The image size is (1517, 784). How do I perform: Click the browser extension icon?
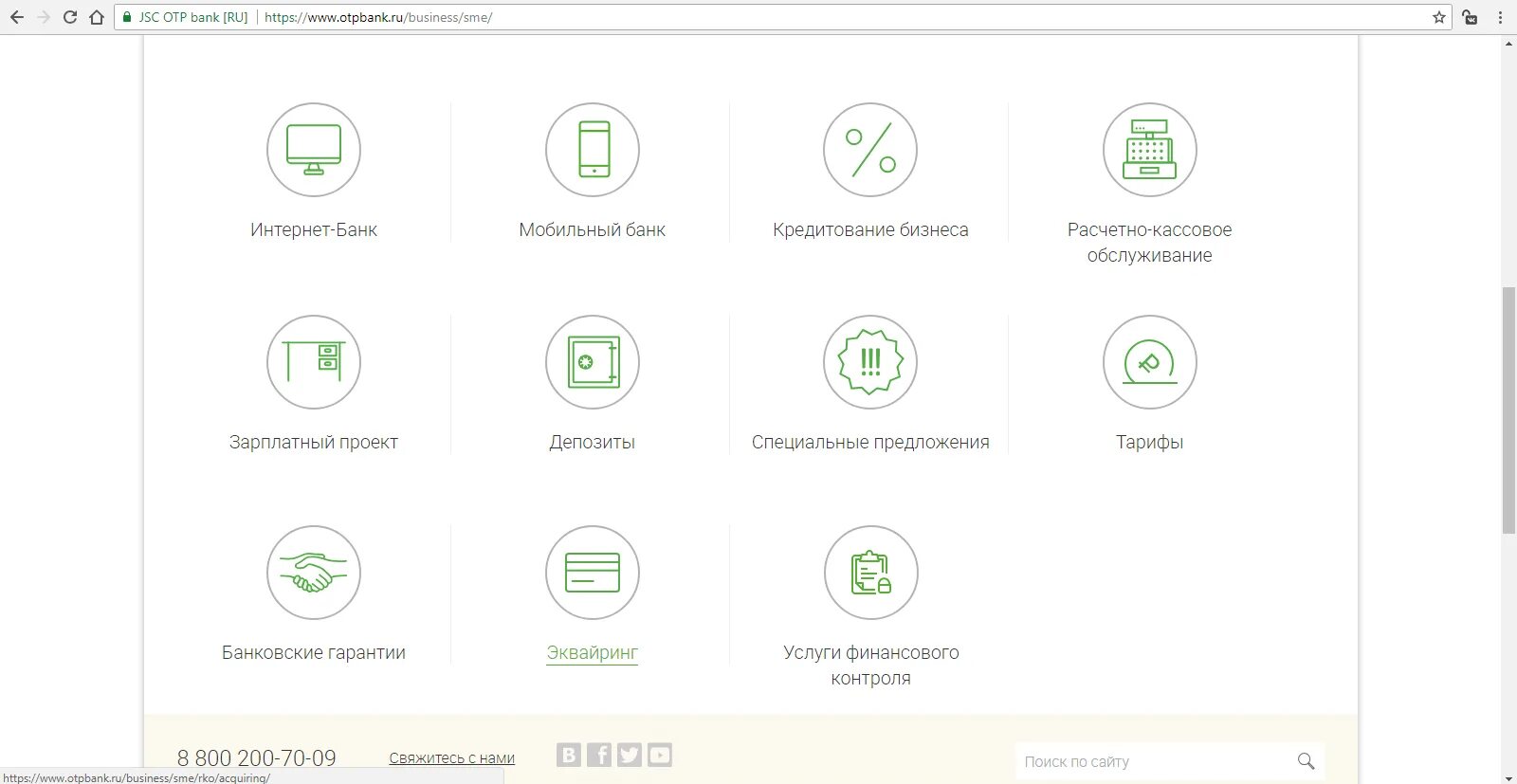1471,17
